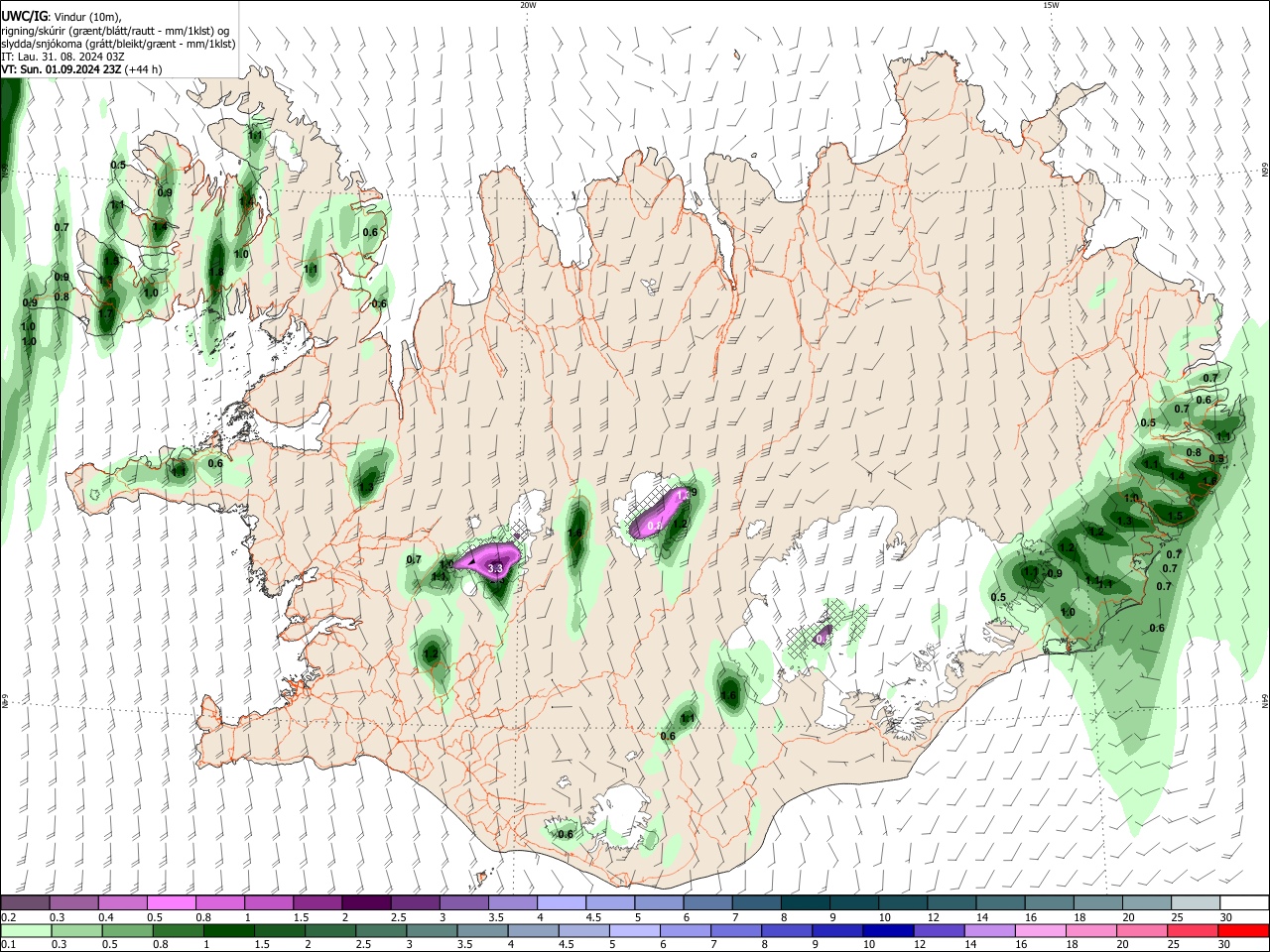Click the '3.3' value on the purple patch
This screenshot has width=1270, height=952.
pos(496,568)
